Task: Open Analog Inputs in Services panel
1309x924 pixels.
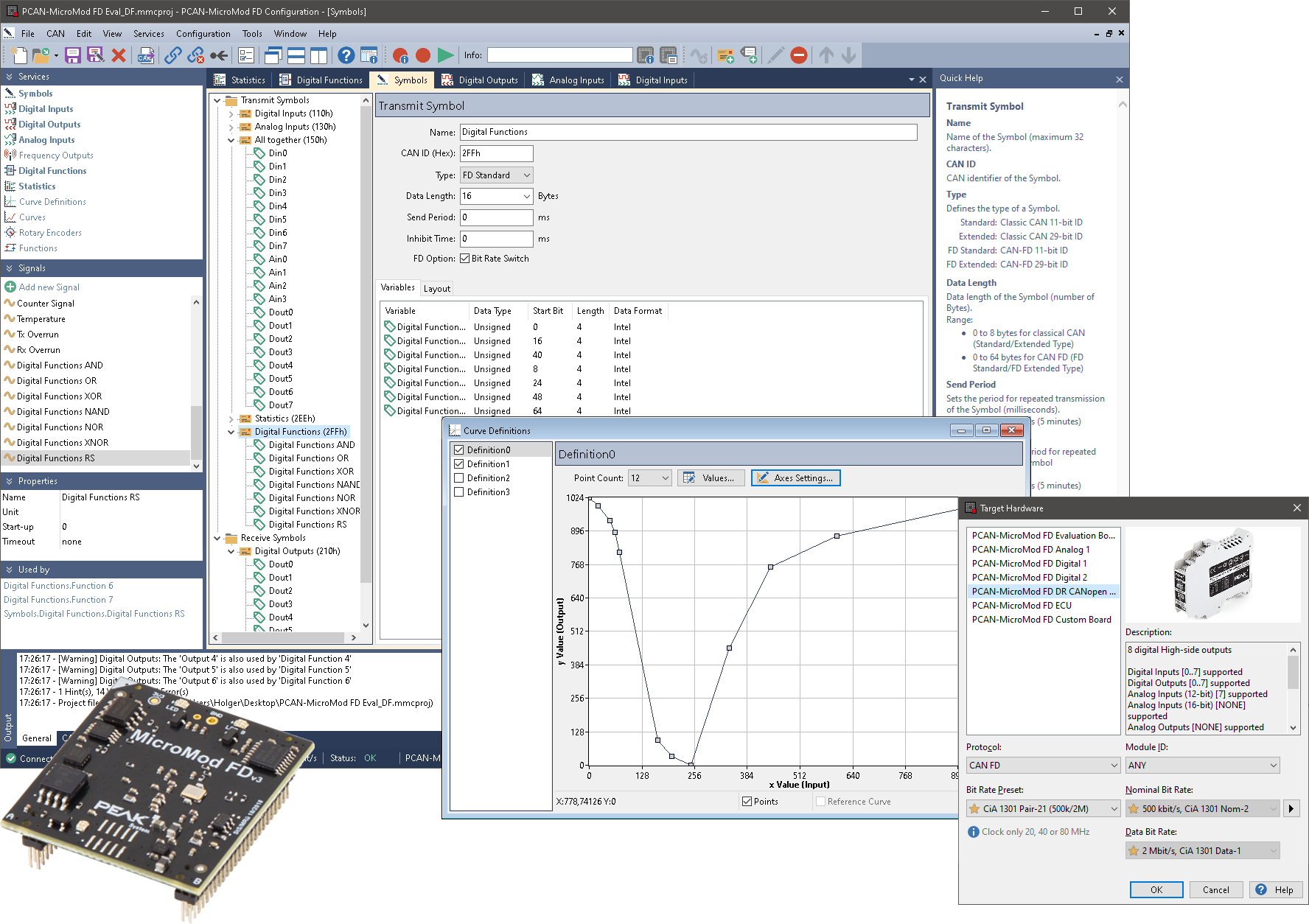Action: point(46,140)
